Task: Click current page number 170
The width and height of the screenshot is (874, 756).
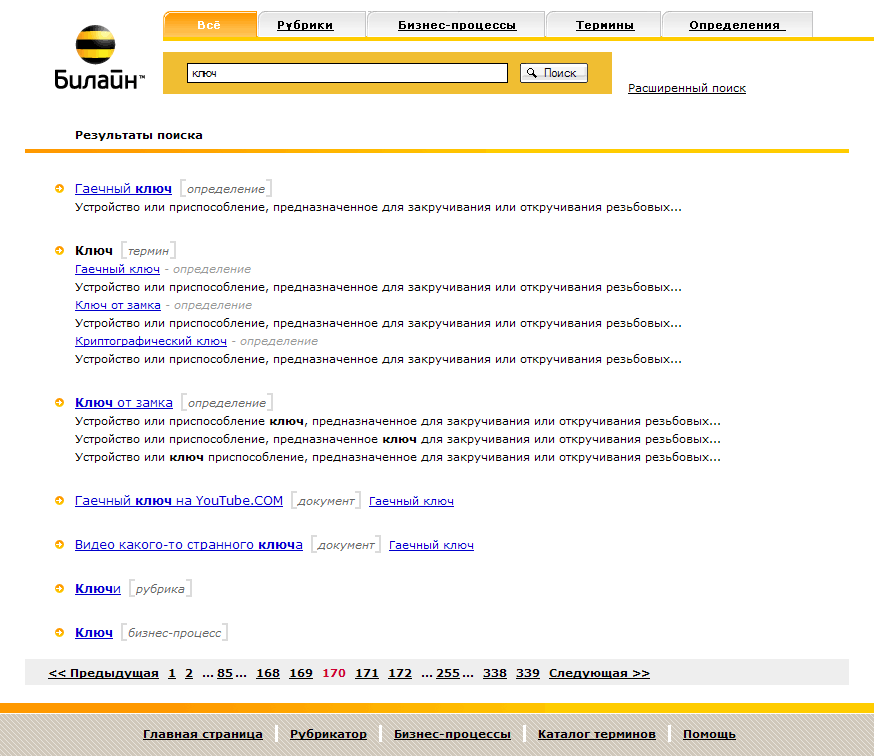Action: [x=334, y=673]
